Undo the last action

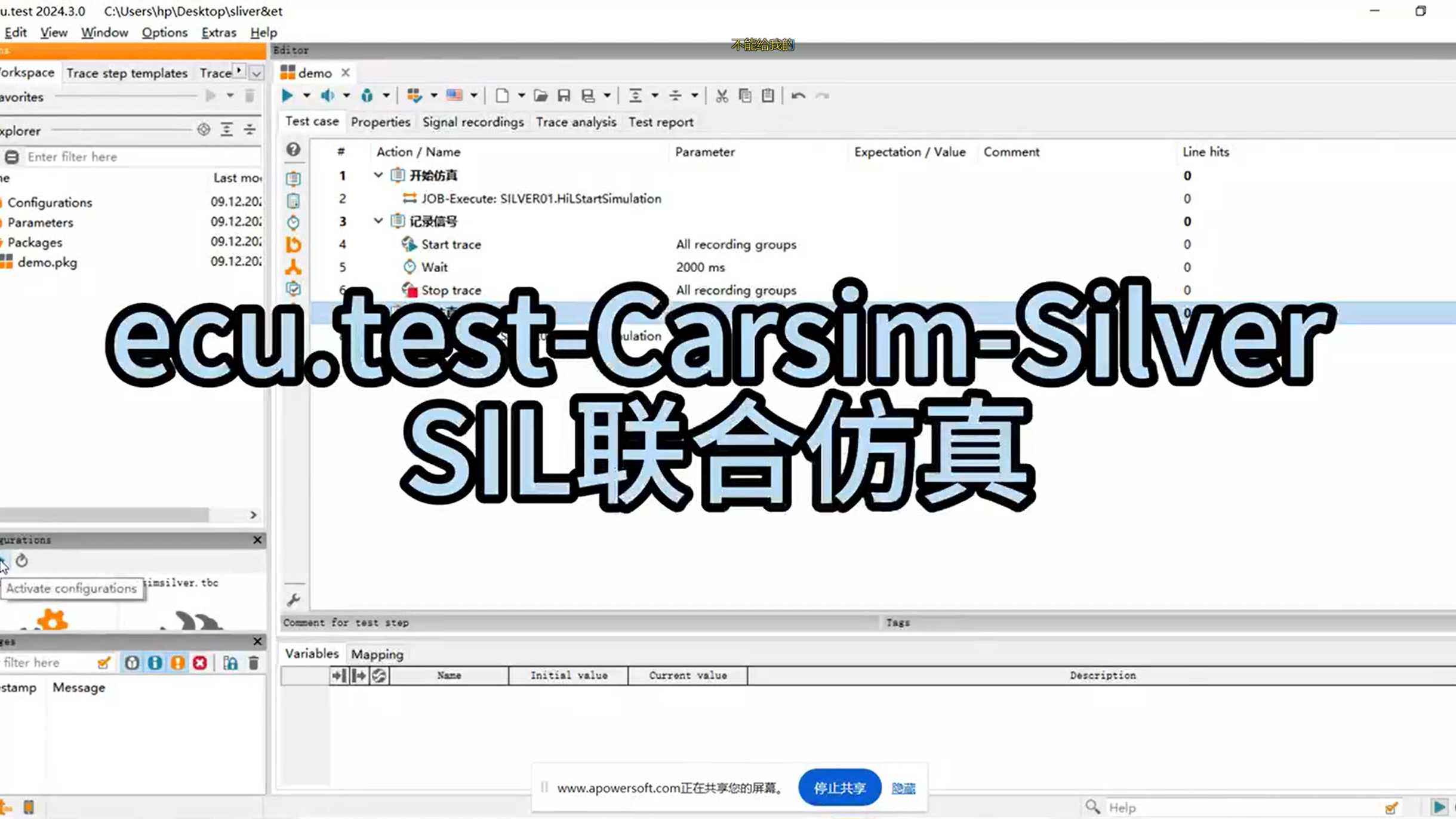[798, 96]
